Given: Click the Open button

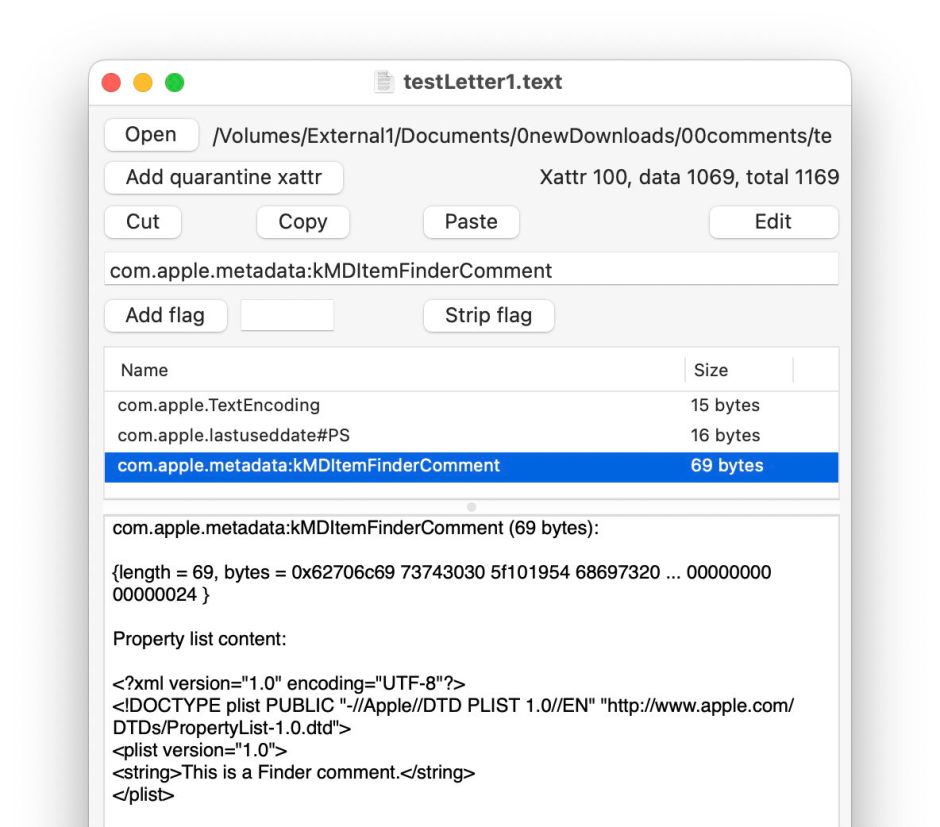Looking at the screenshot, I should point(151,135).
